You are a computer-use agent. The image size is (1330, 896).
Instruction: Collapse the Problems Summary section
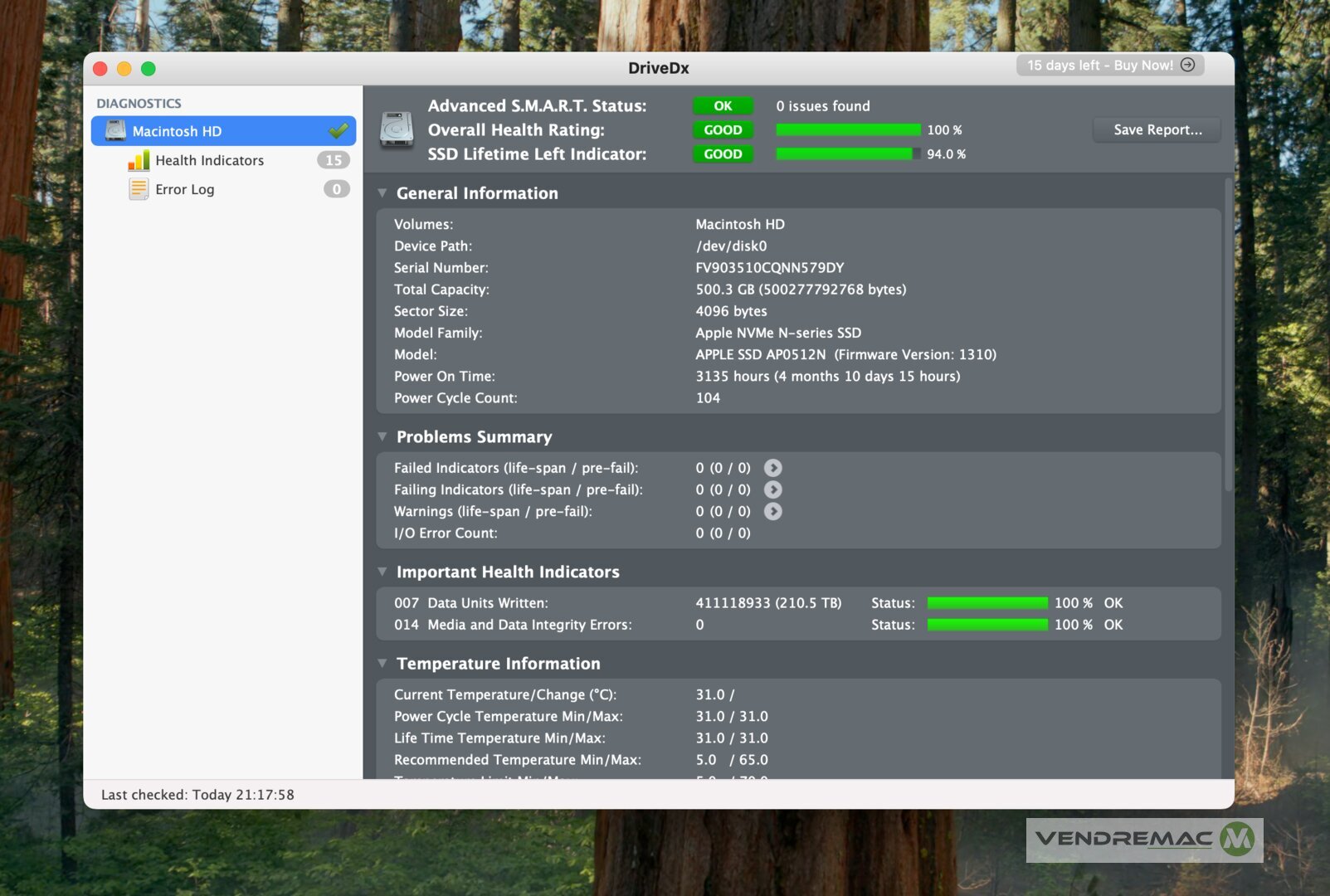[x=382, y=437]
